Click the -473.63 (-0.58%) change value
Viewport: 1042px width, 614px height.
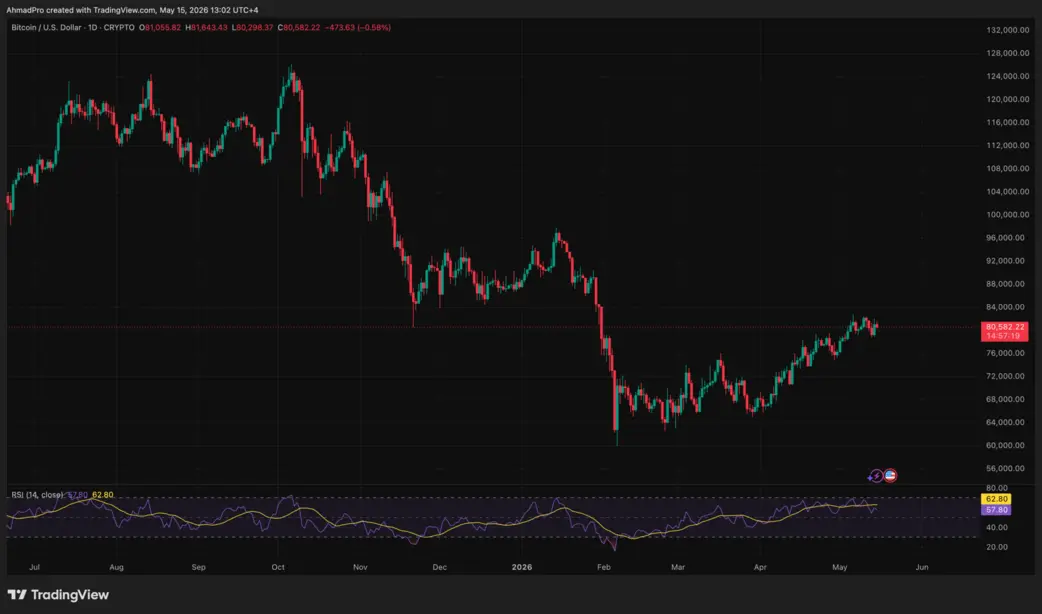click(358, 28)
